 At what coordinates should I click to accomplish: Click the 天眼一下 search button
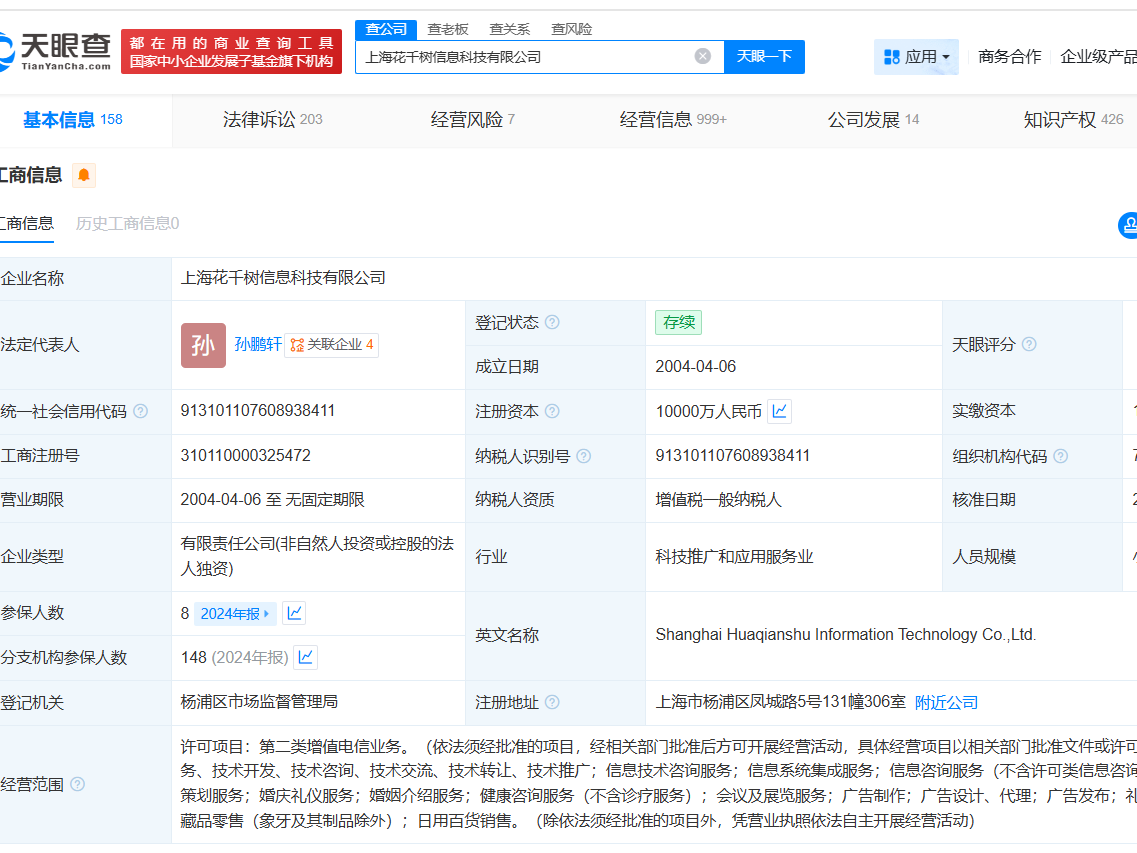pyautogui.click(x=764, y=57)
